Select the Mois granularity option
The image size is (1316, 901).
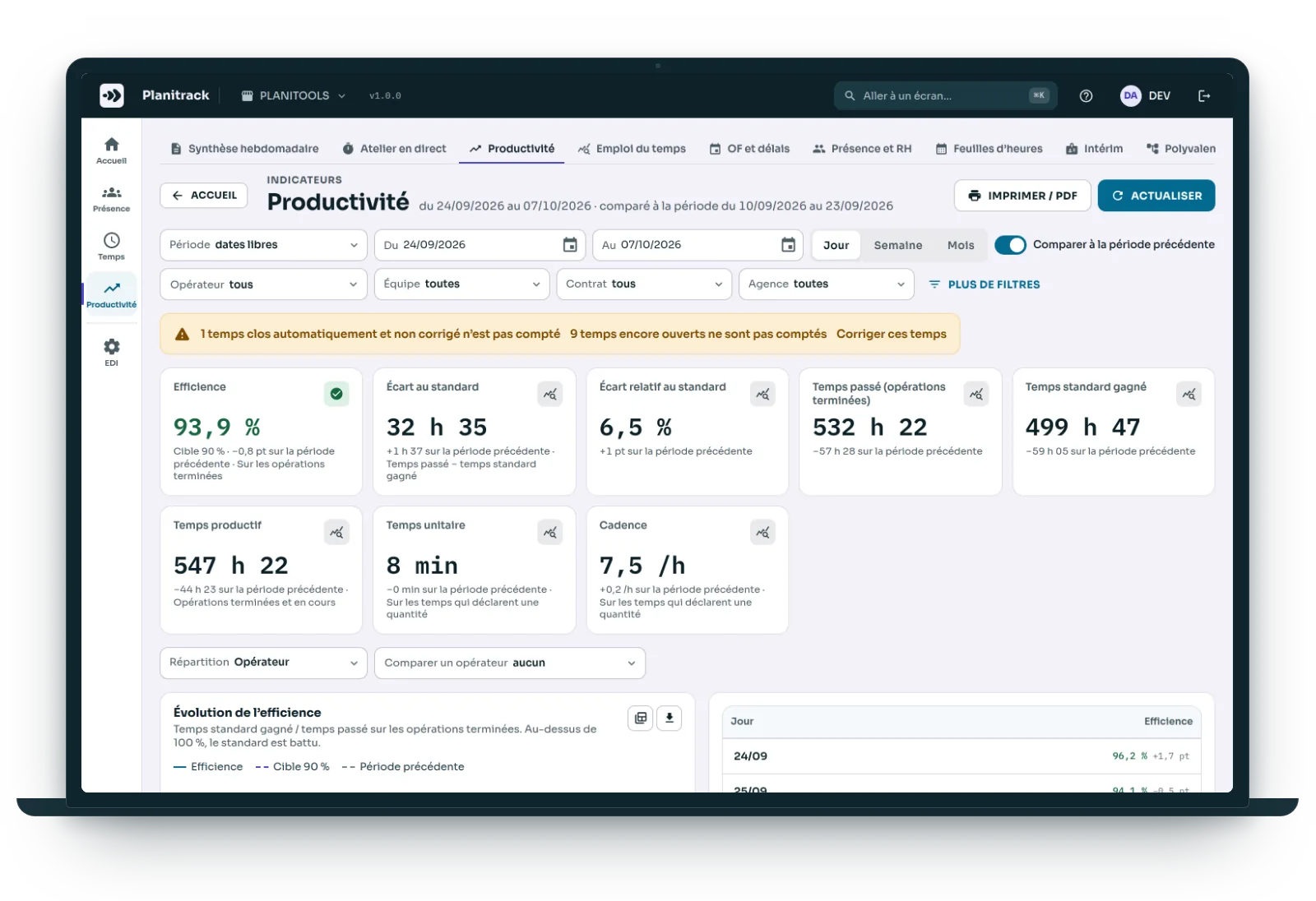click(x=961, y=245)
